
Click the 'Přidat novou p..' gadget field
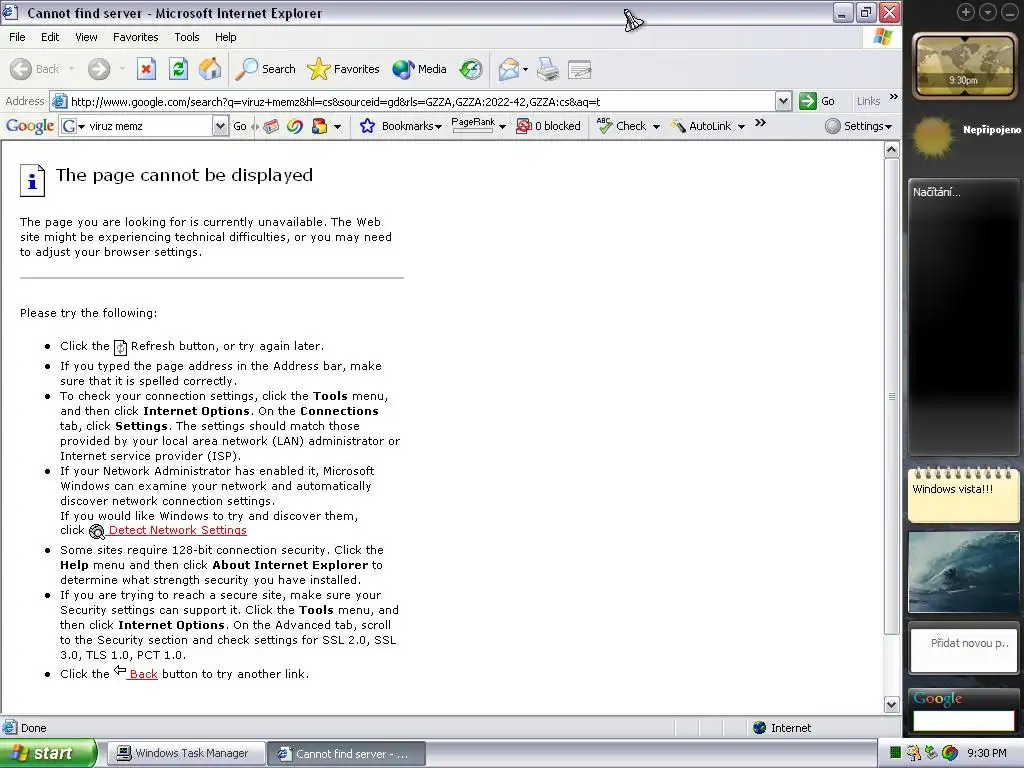click(963, 648)
